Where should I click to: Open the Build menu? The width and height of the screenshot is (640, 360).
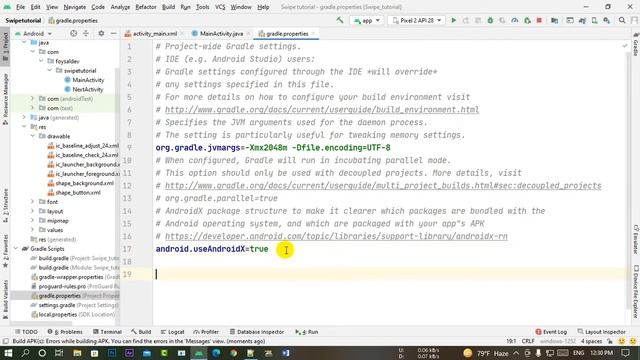(168, 7)
